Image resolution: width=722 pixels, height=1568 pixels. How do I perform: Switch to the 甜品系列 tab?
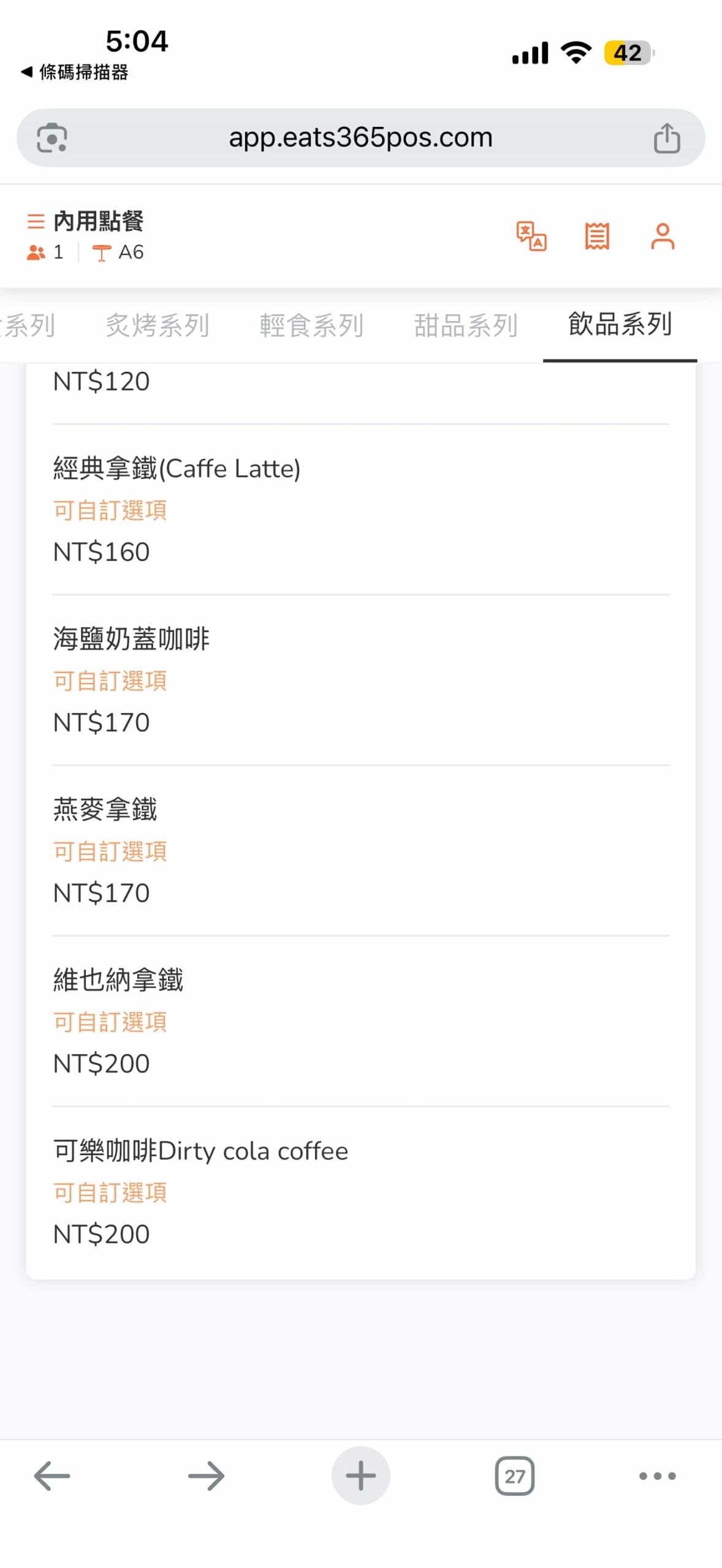click(x=466, y=325)
